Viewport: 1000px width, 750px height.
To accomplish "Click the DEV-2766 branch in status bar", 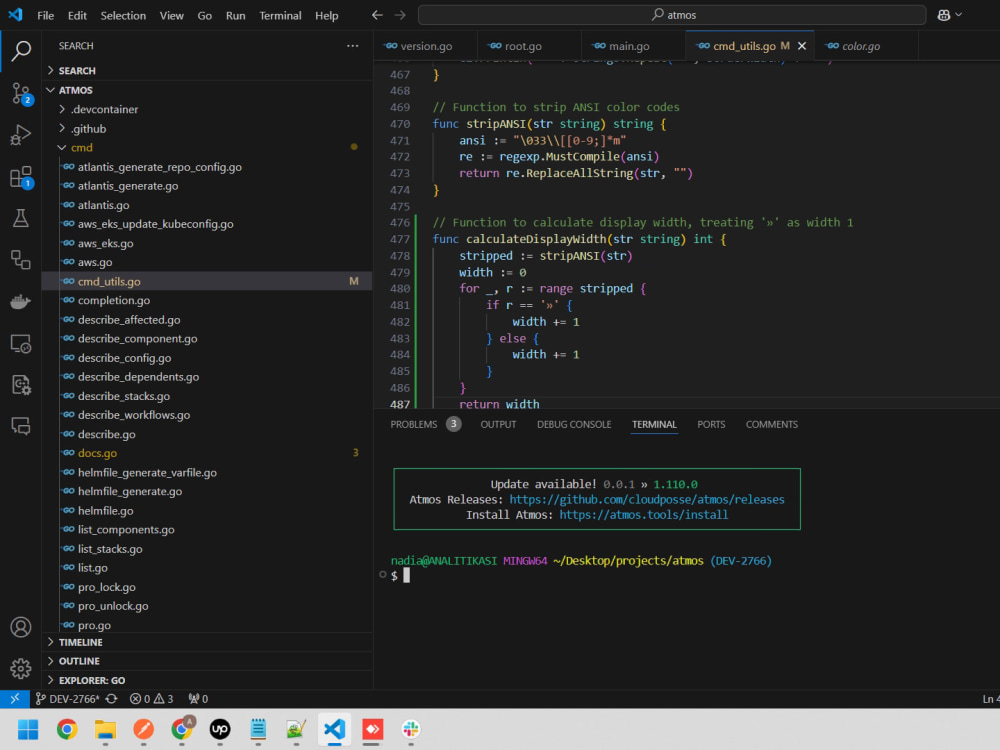I will 69,699.
